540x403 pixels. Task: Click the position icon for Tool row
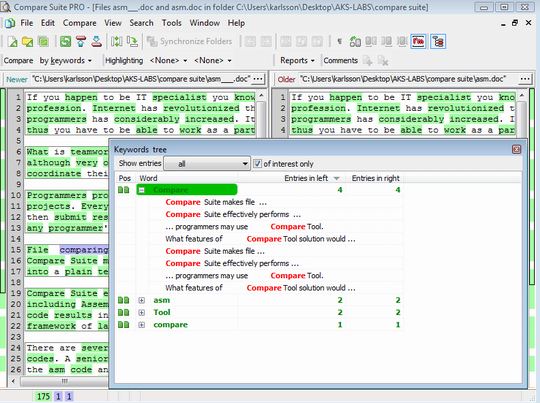[x=124, y=312]
